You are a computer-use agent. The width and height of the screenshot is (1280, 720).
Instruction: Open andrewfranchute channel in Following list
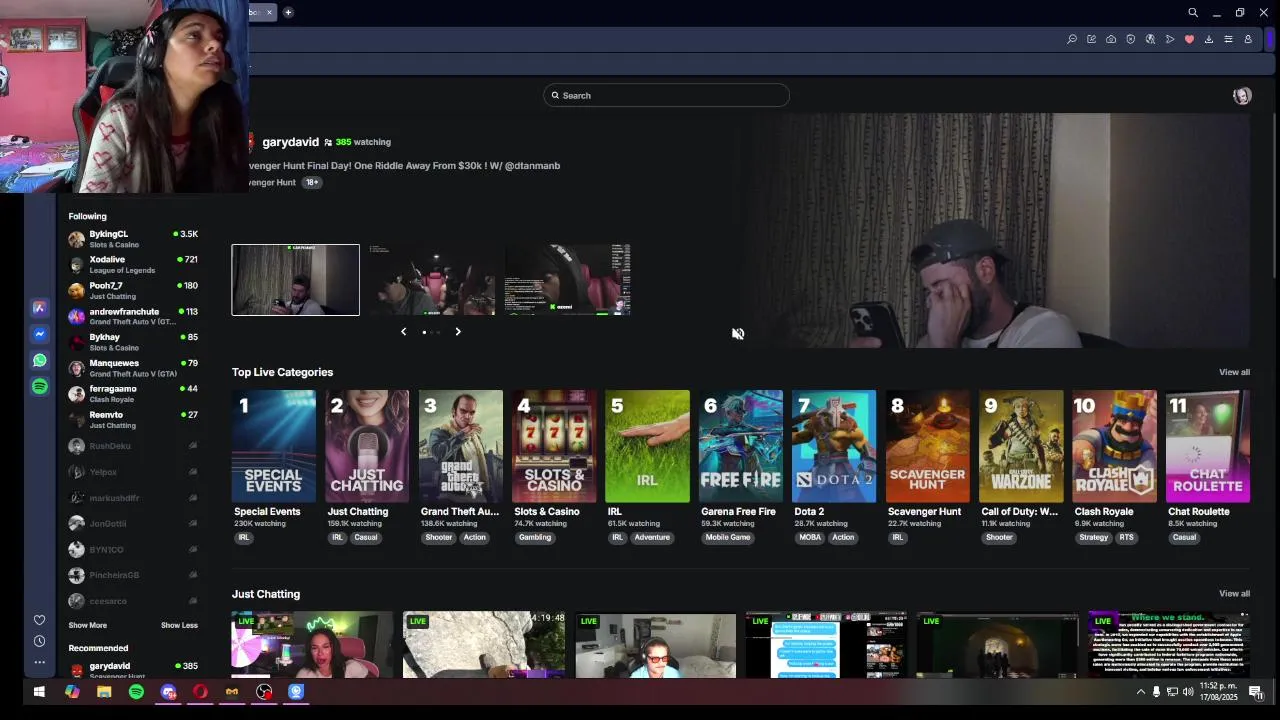(x=133, y=316)
